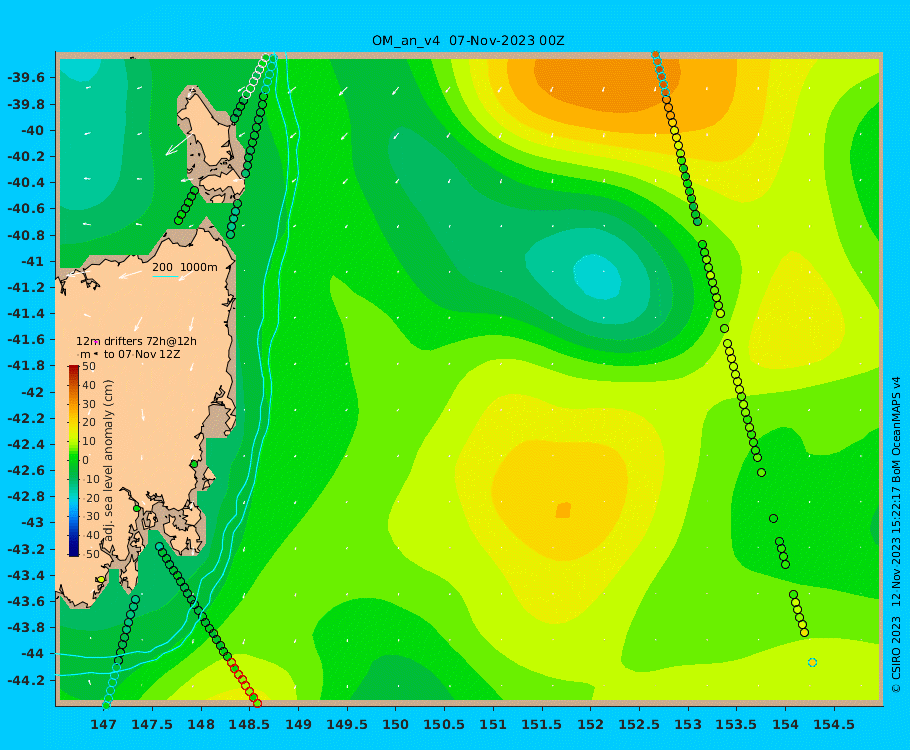Click longitude axis label 147
910x750 pixels.
click(x=103, y=724)
